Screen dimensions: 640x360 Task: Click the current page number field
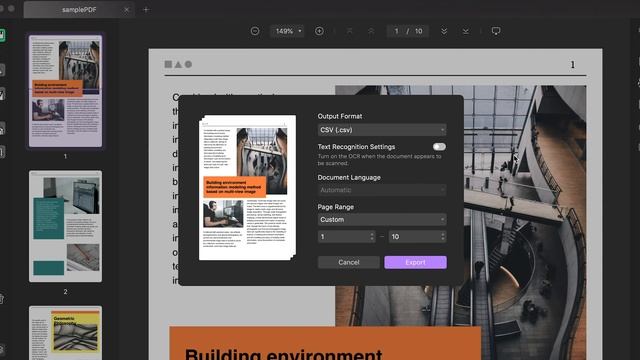pos(396,31)
